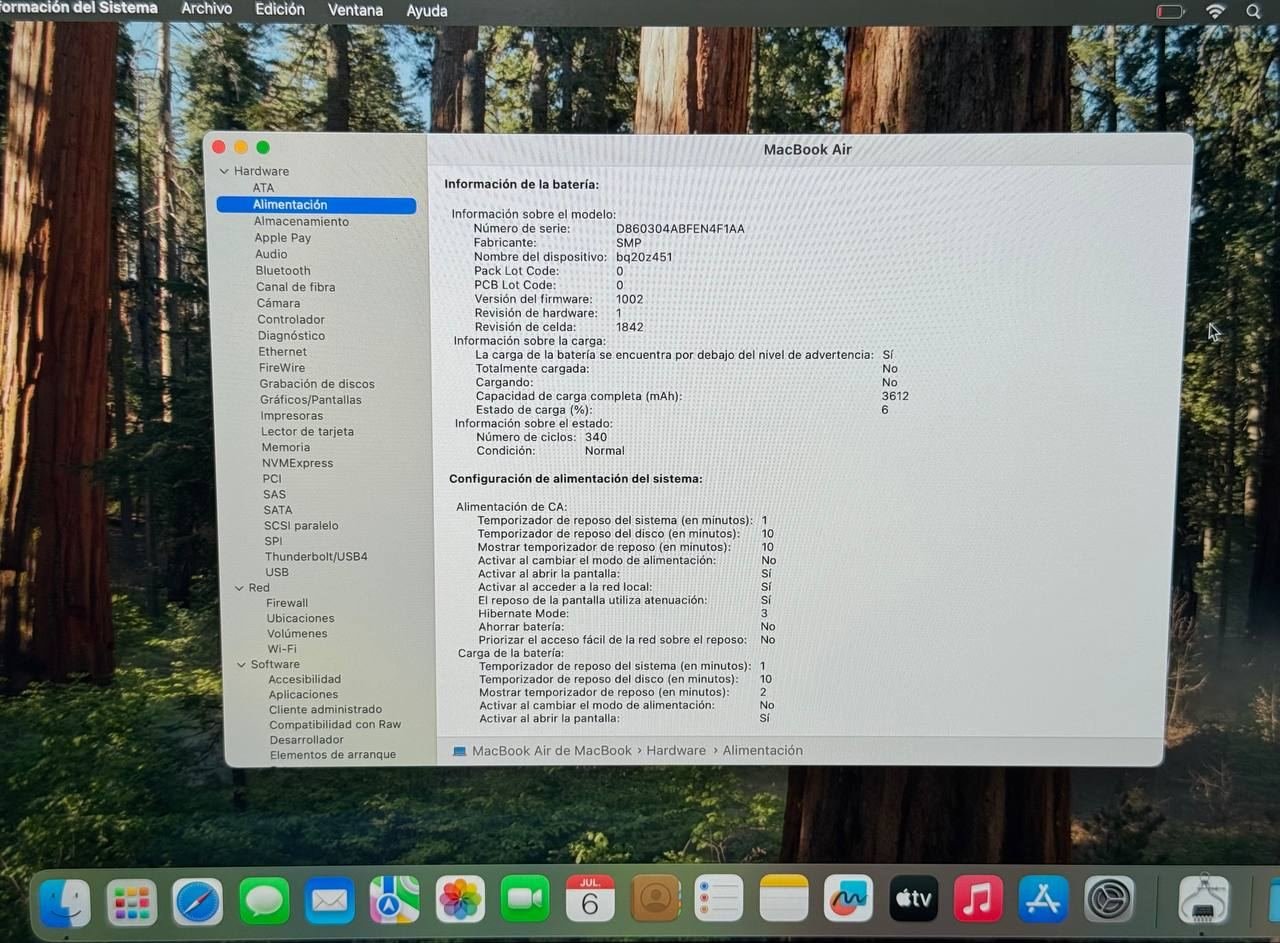Launch Freeform from the Dock
Image resolution: width=1280 pixels, height=943 pixels.
point(848,899)
